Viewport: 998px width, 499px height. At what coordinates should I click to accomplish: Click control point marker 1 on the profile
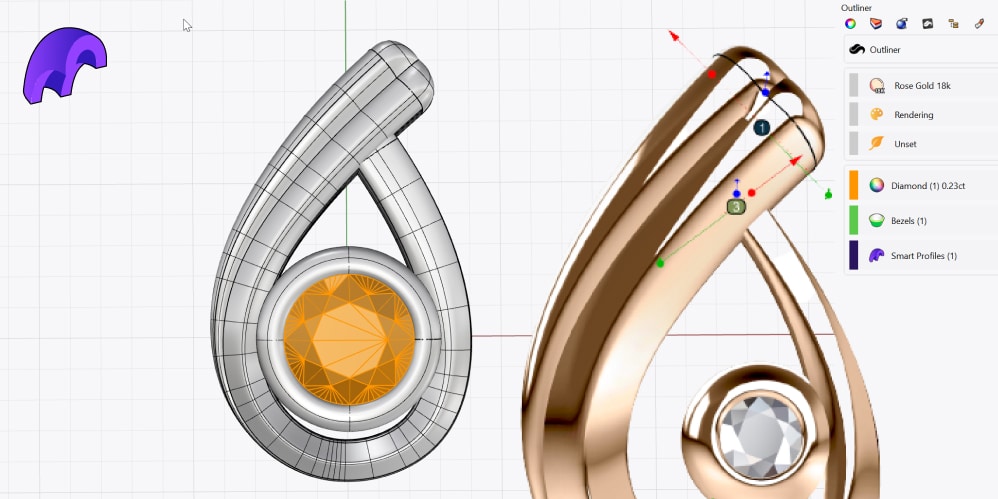click(761, 128)
